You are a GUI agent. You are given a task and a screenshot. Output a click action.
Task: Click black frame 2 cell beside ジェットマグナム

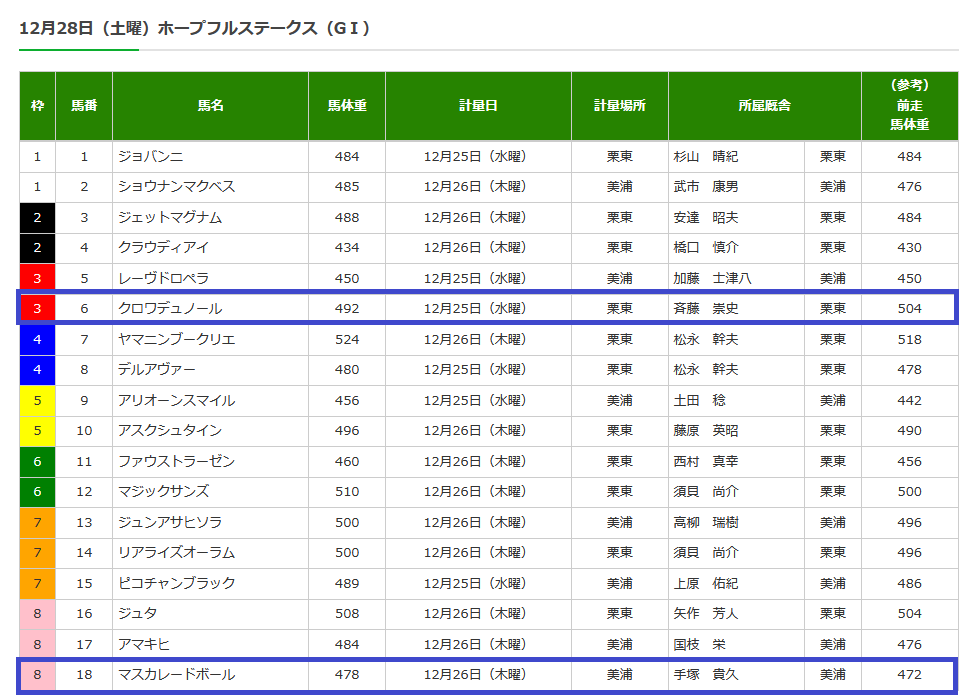point(38,218)
